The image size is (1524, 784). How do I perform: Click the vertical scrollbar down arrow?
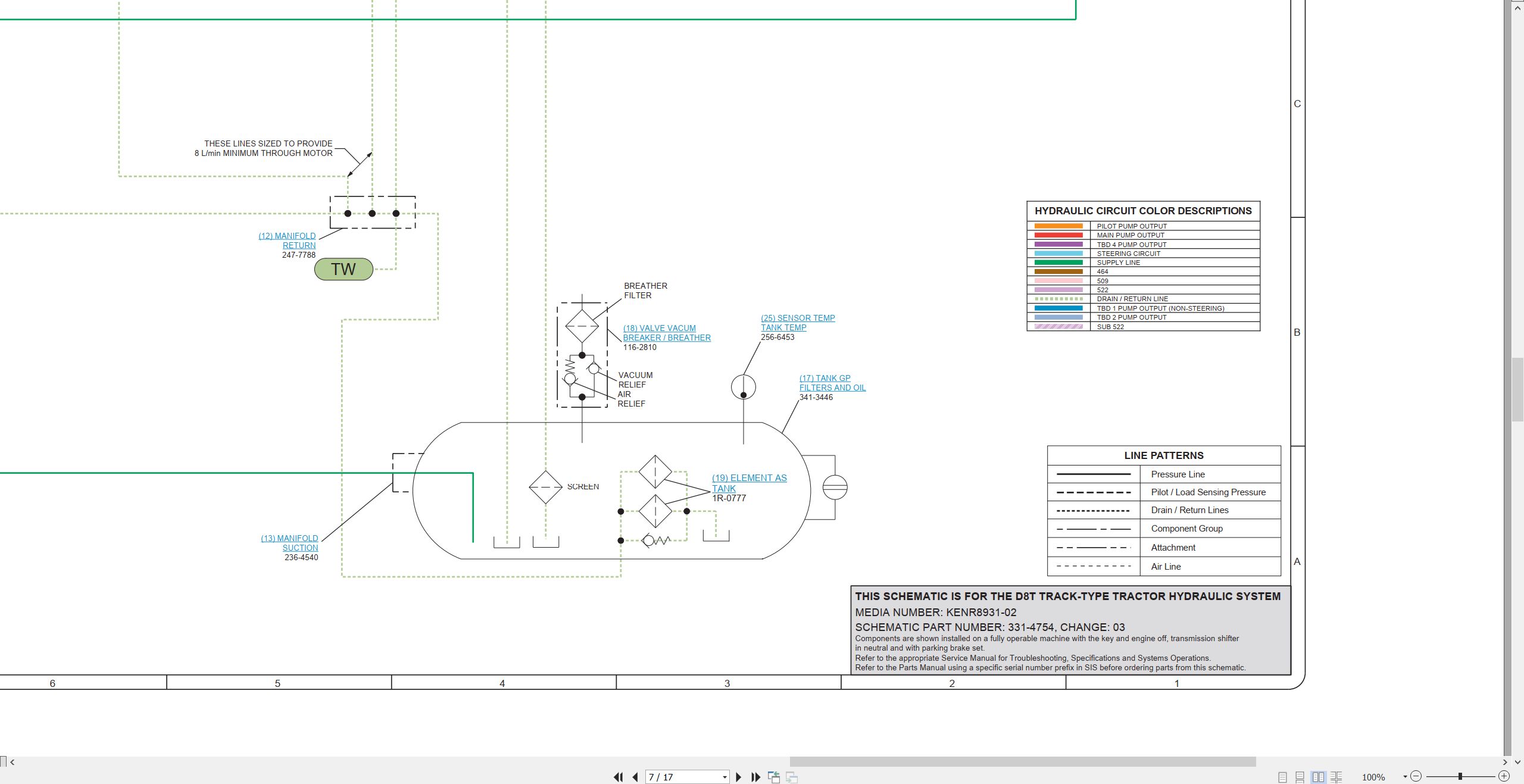tap(1517, 762)
